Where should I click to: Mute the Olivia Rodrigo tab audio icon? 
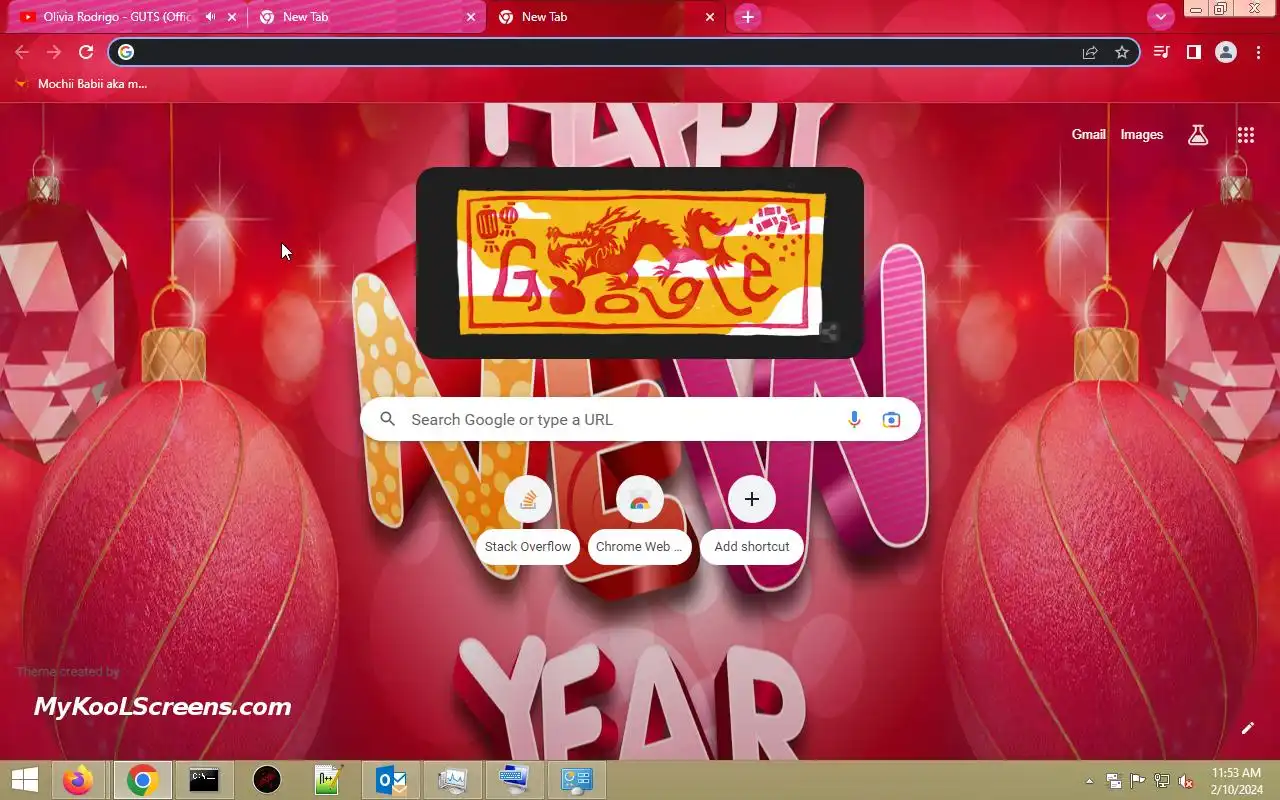[x=210, y=17]
